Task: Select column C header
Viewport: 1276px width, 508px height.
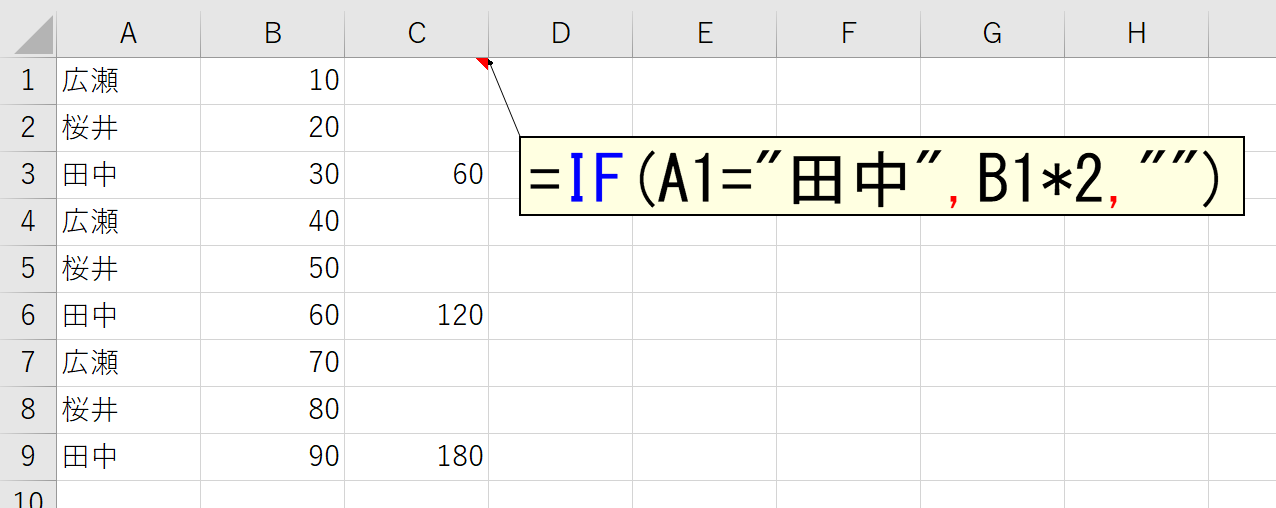Action: (416, 33)
